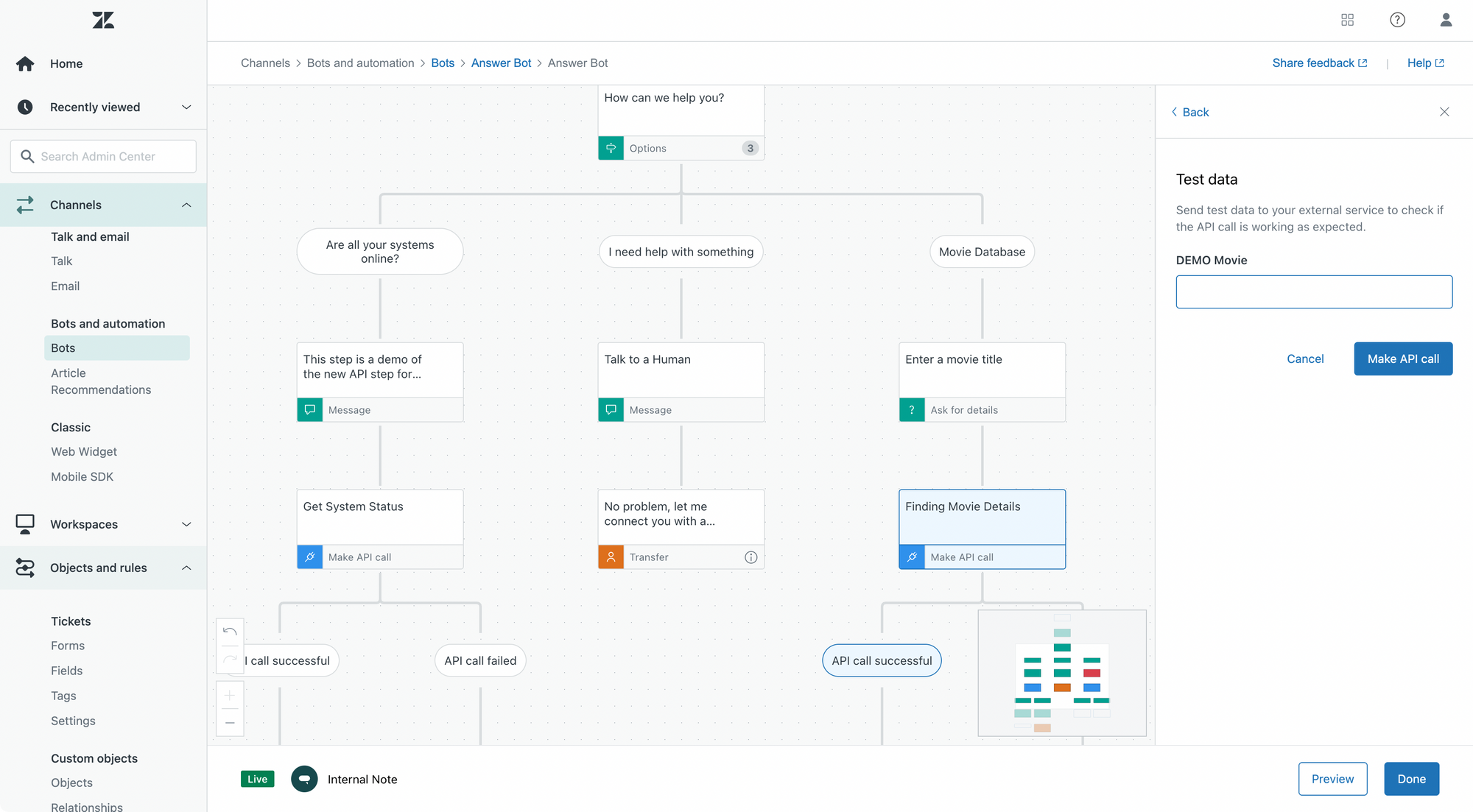This screenshot has width=1473, height=812.
Task: Zoom out with the minus icon
Action: pos(230,723)
